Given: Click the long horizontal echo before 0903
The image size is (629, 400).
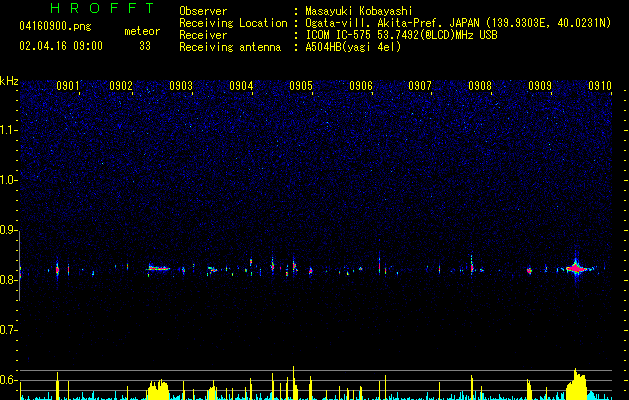Looking at the screenshot, I should pos(158,268).
